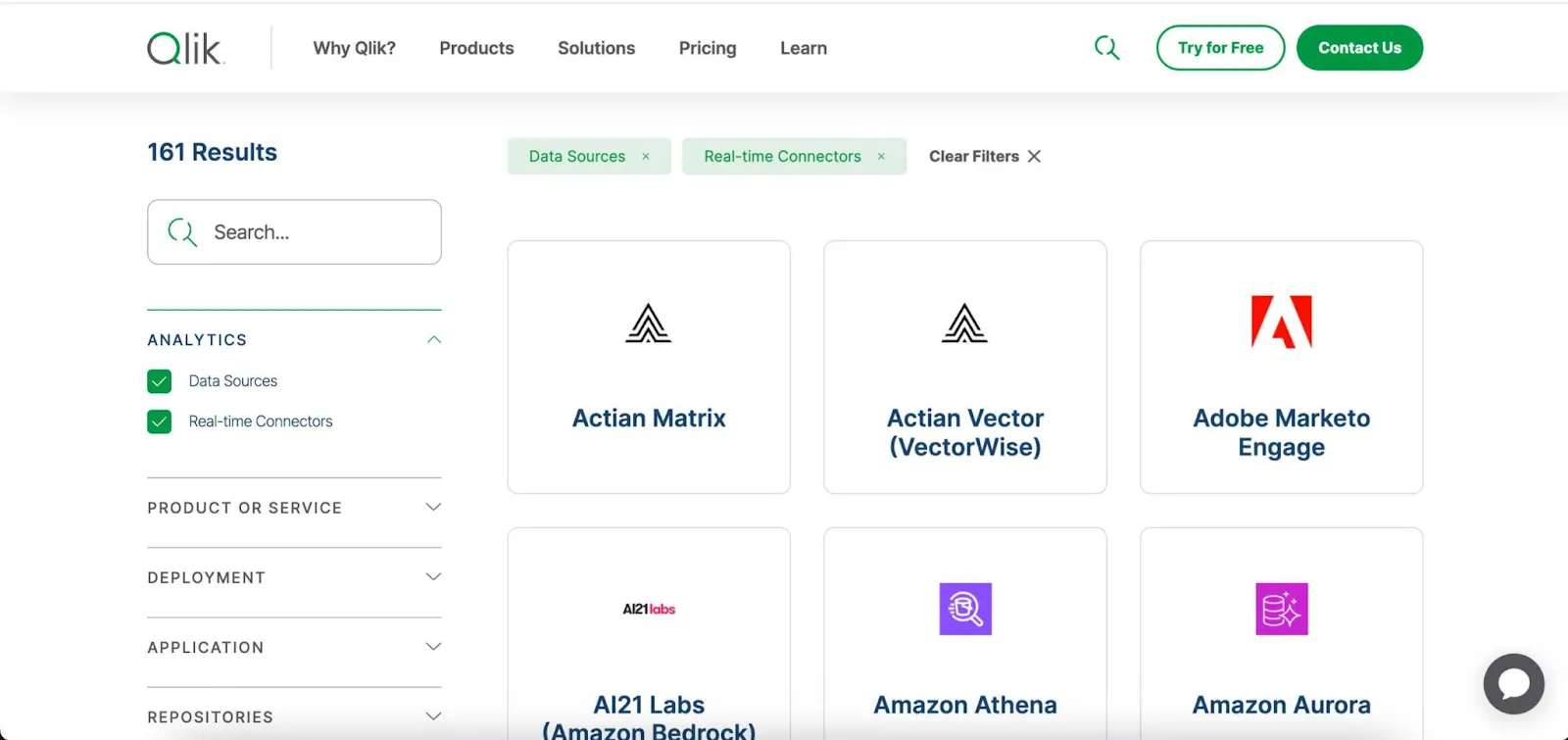
Task: Expand the Repositories filter section
Action: 434,716
